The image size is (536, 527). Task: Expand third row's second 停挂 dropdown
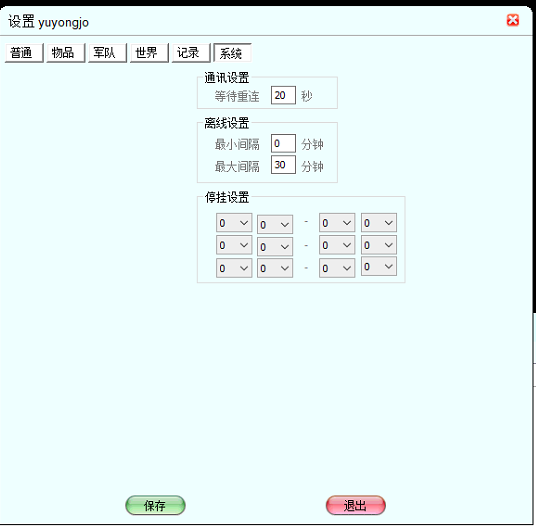click(275, 268)
